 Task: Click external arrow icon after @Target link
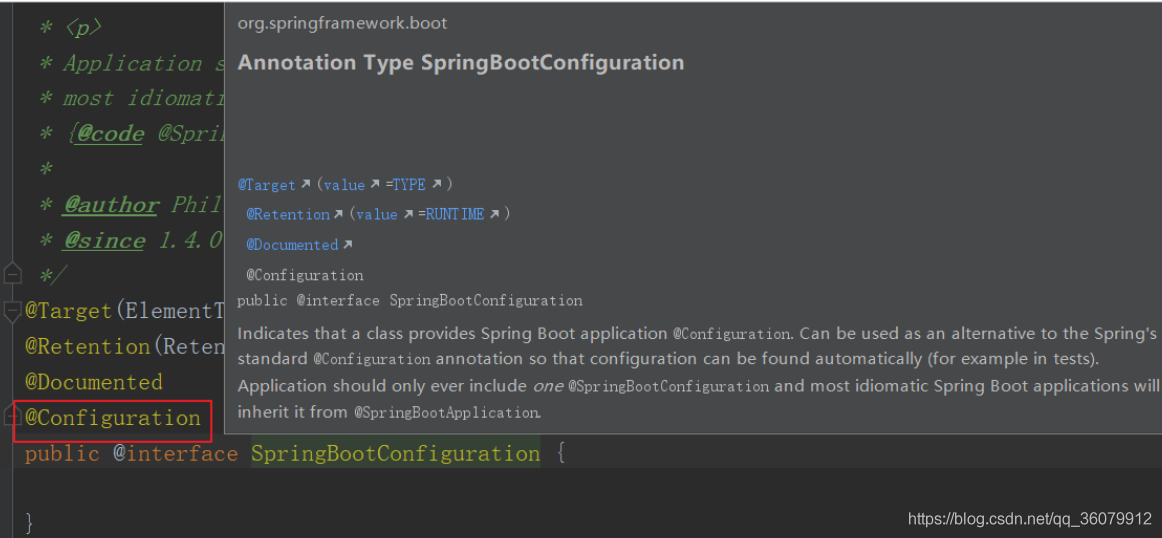pyautogui.click(x=305, y=184)
